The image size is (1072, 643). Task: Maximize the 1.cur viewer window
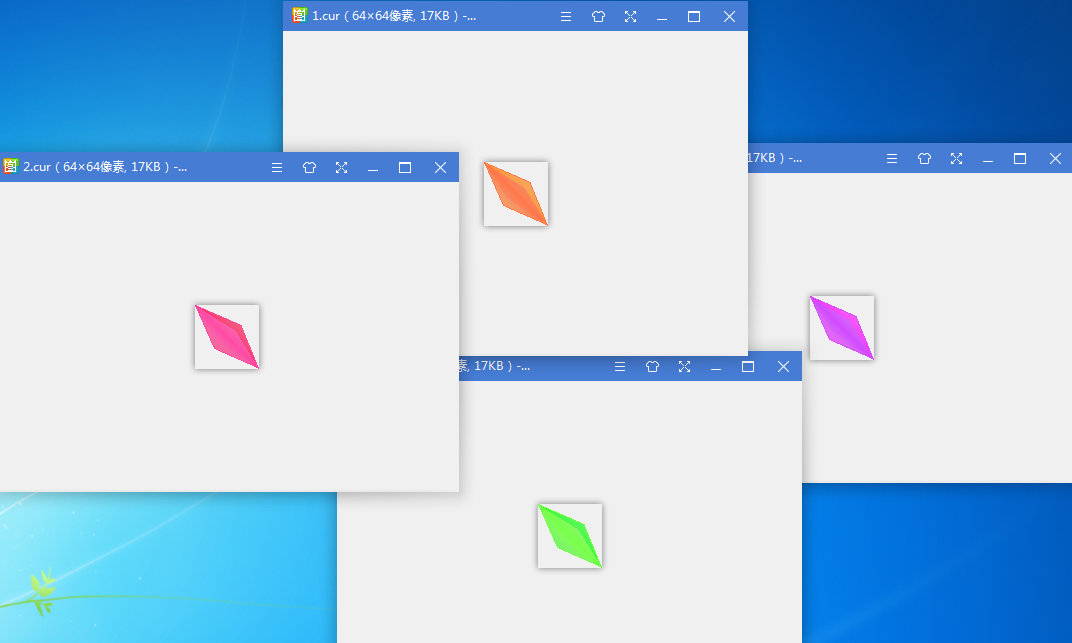(x=694, y=16)
